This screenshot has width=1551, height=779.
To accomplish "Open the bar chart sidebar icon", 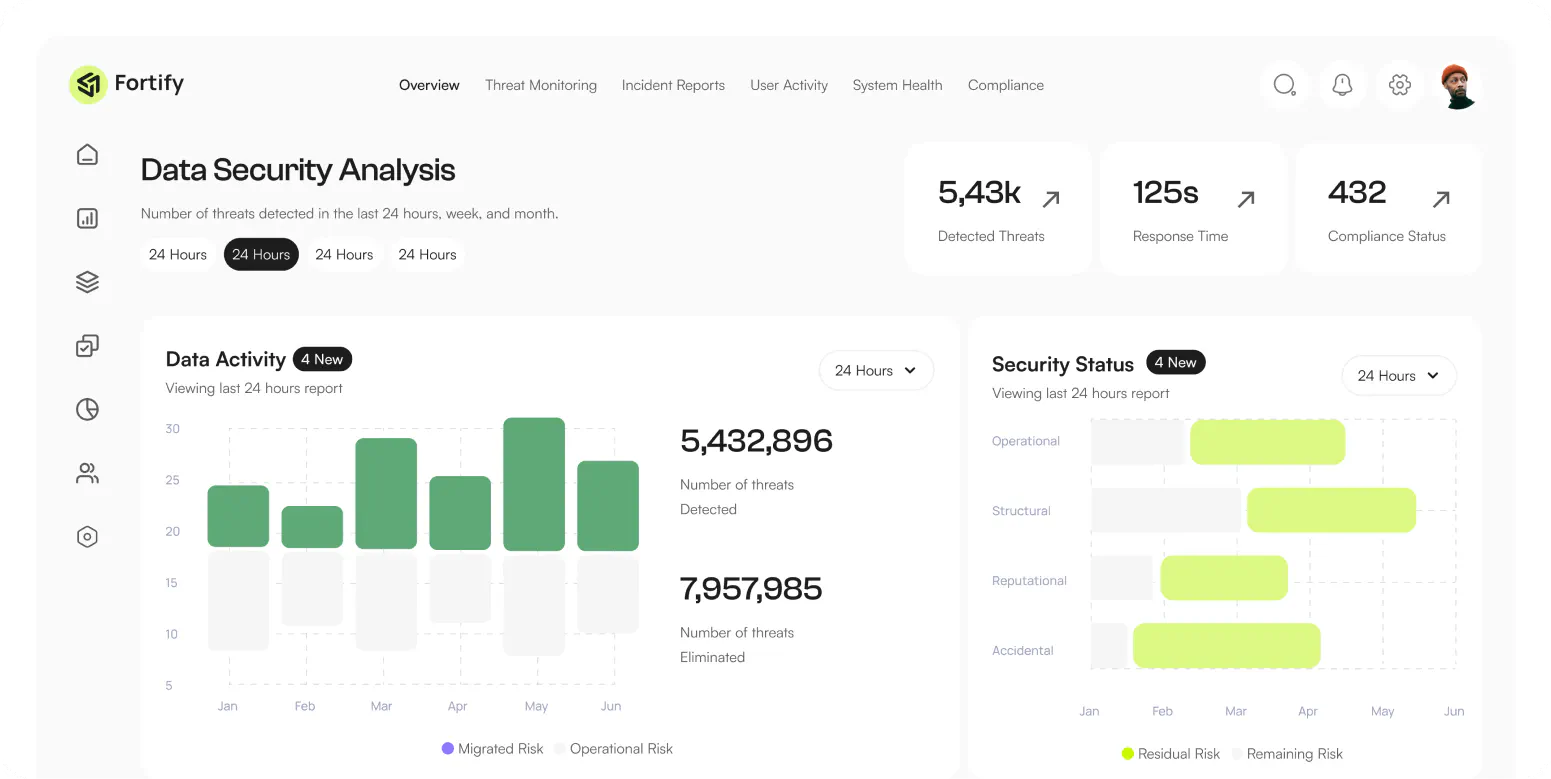I will coord(88,218).
